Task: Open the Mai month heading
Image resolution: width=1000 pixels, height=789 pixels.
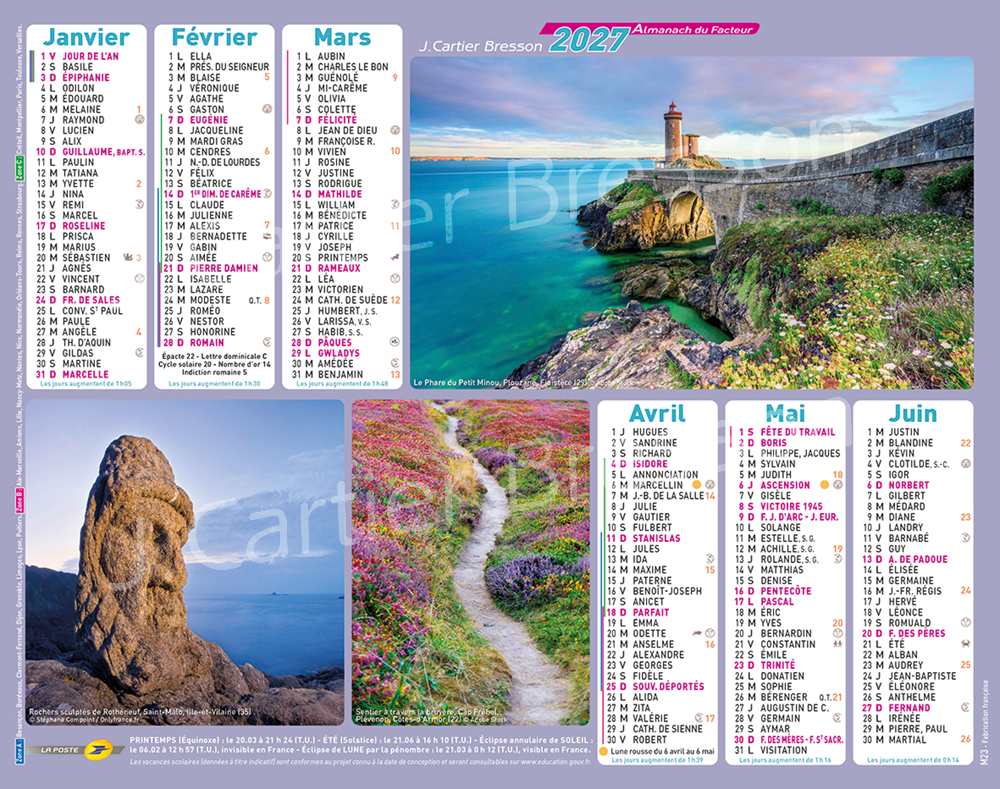Action: [x=785, y=413]
